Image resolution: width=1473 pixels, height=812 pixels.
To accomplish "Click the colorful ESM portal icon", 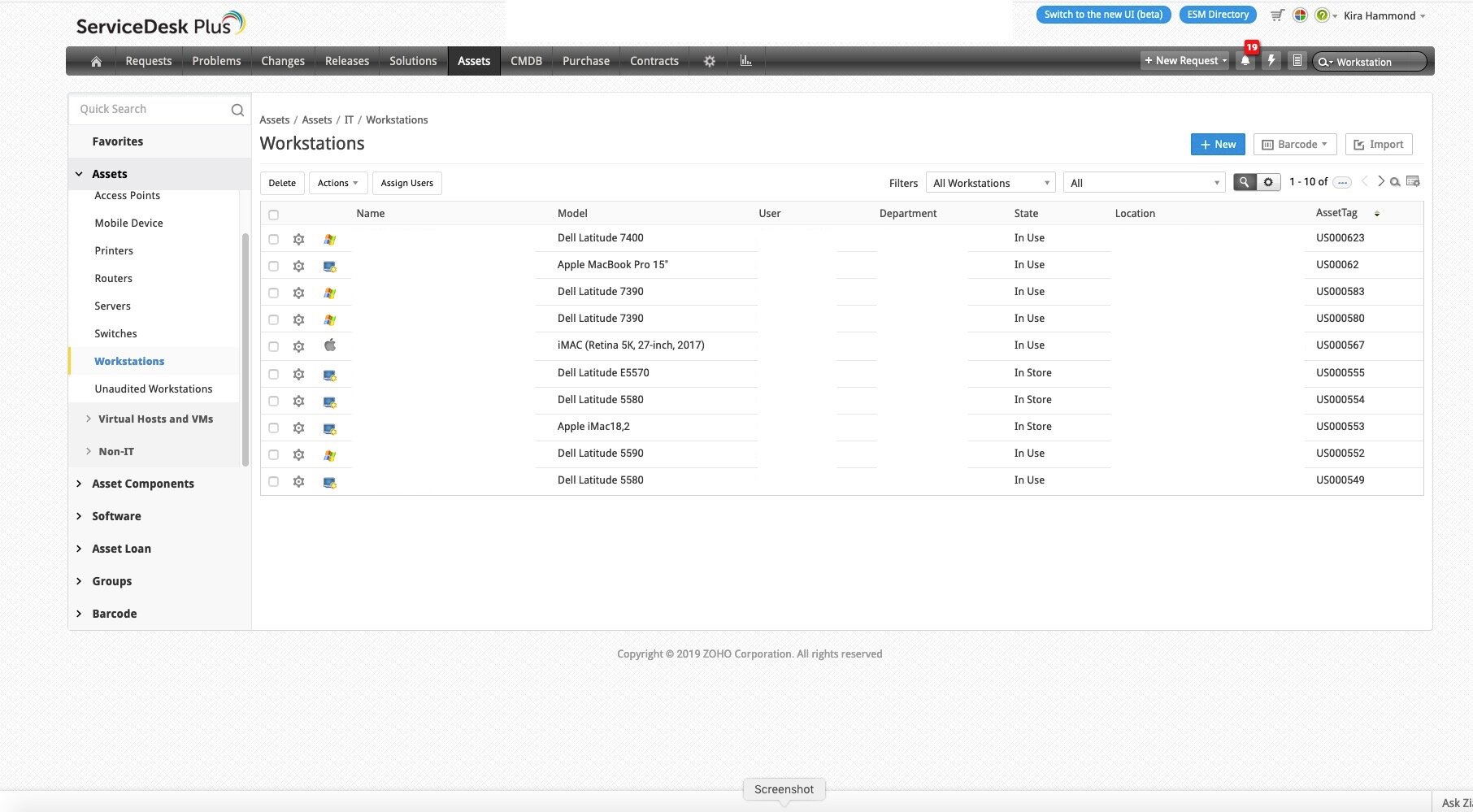I will 1300,15.
